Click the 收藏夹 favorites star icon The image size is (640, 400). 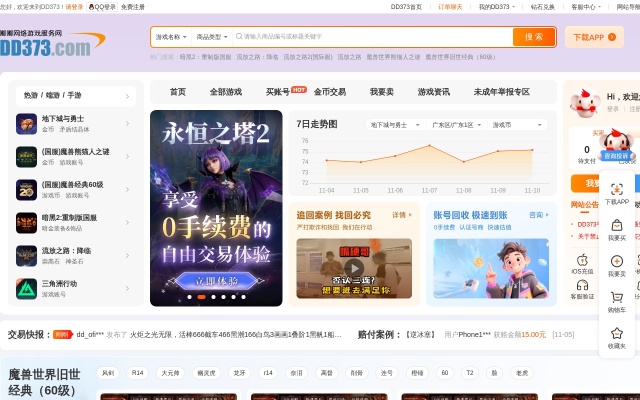[x=617, y=333]
